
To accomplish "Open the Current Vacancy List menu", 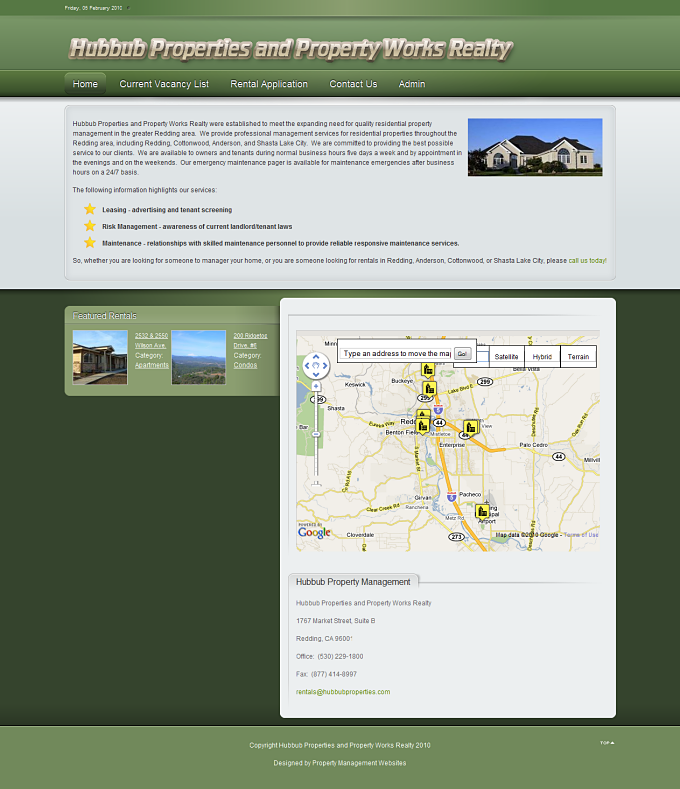I will (164, 84).
